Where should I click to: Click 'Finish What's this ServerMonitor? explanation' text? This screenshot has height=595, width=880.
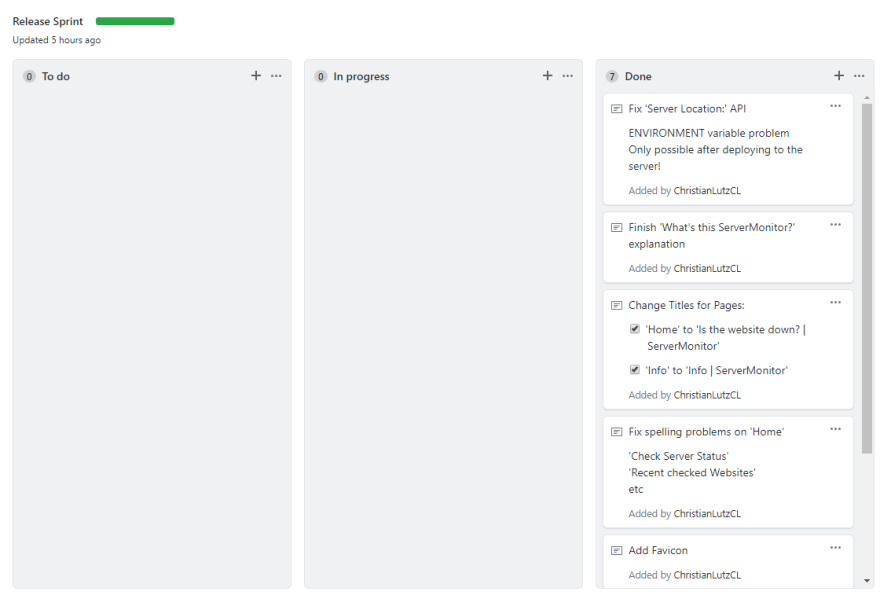pos(712,236)
